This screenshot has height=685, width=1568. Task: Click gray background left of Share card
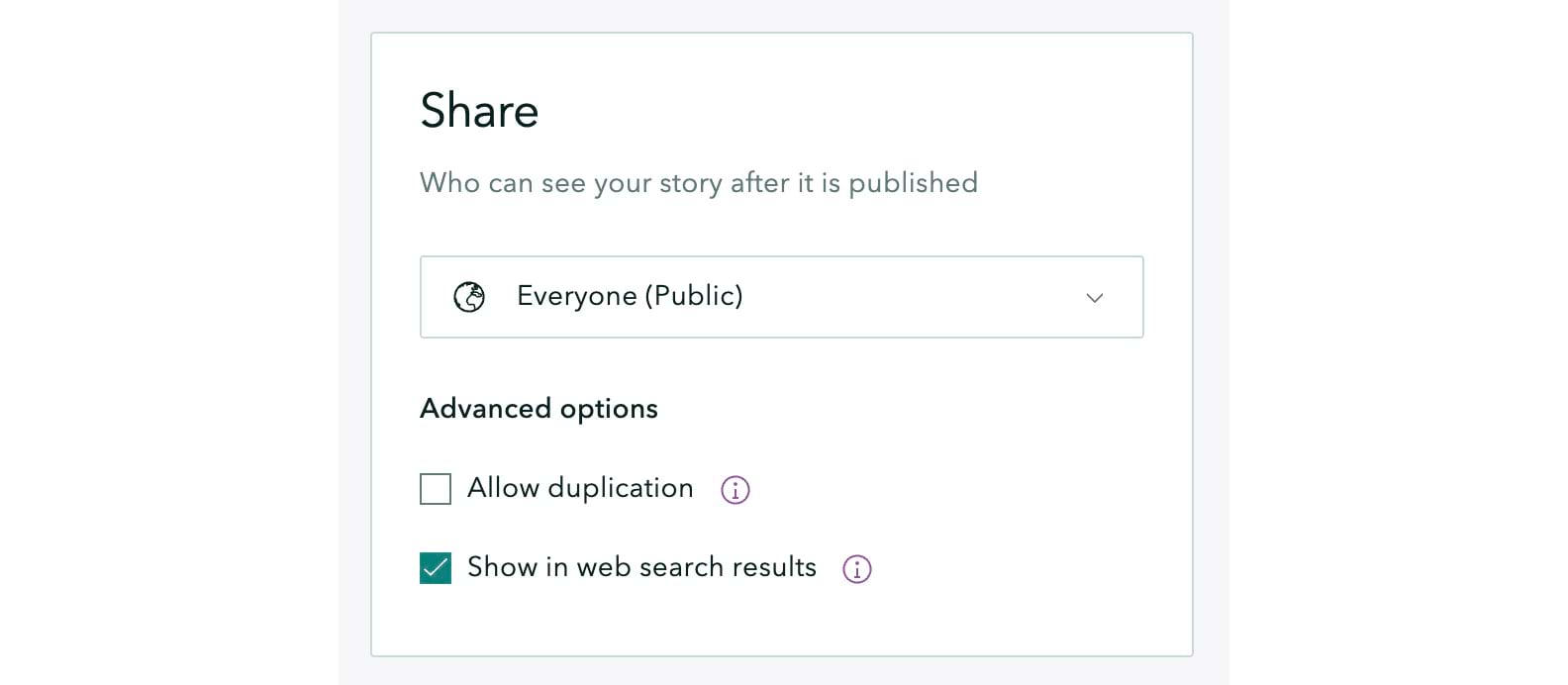[x=354, y=346]
